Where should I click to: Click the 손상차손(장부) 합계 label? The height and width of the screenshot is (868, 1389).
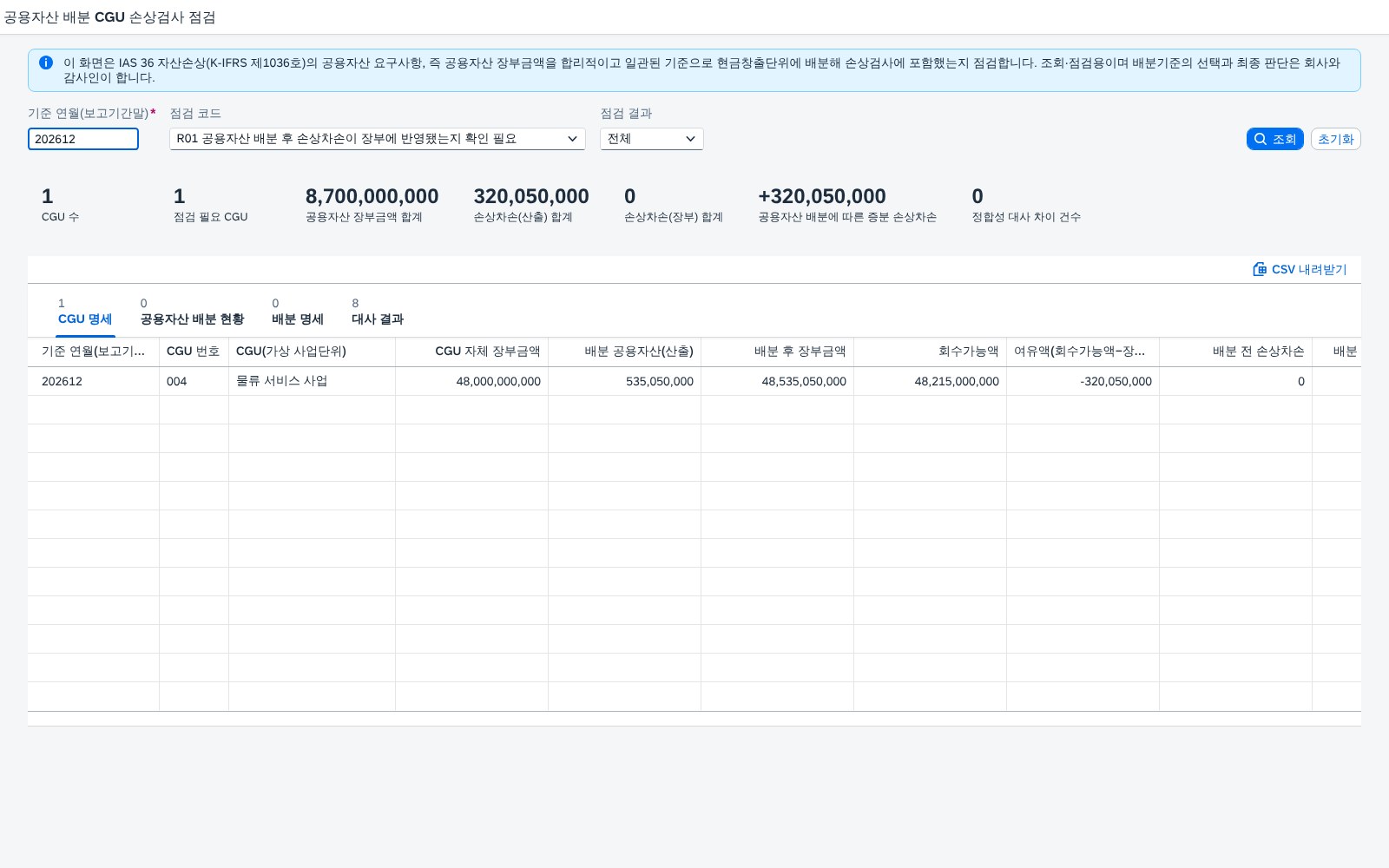coord(674,217)
